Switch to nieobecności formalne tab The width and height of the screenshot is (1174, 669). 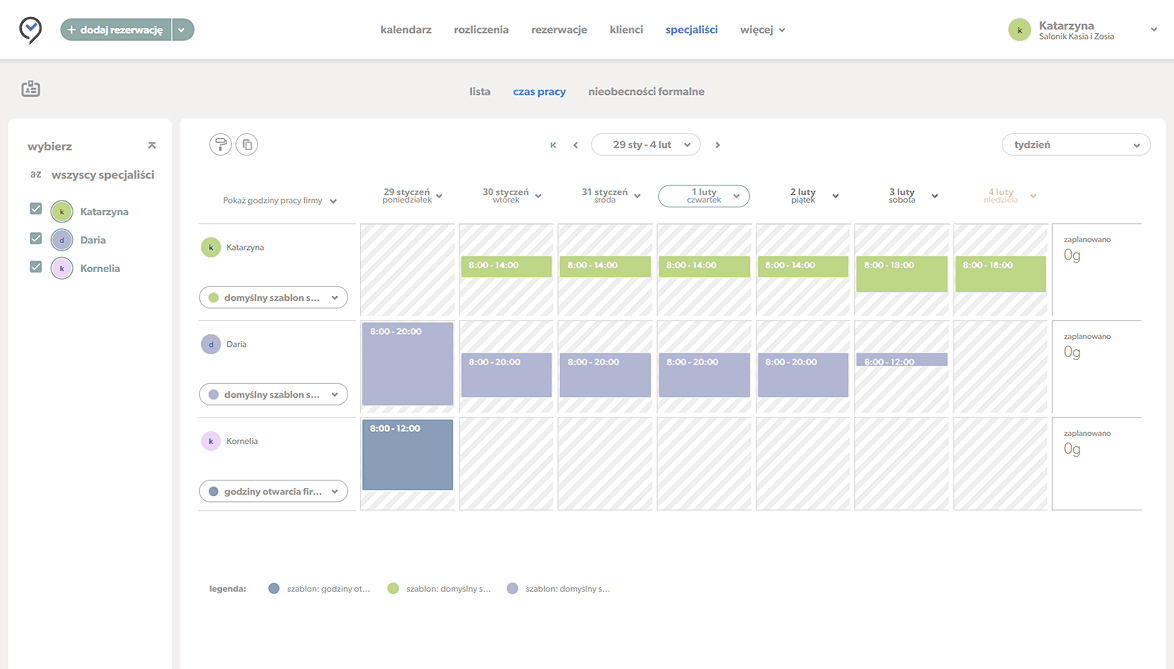[x=646, y=91]
